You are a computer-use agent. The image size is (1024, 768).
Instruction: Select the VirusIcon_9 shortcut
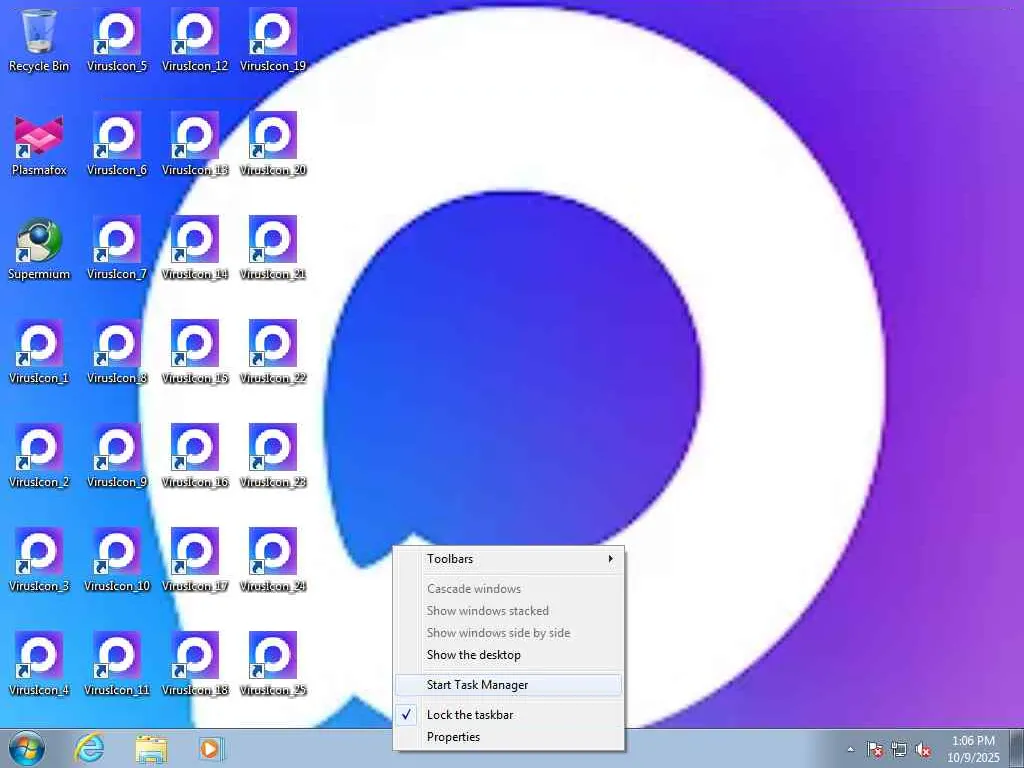coord(117,456)
